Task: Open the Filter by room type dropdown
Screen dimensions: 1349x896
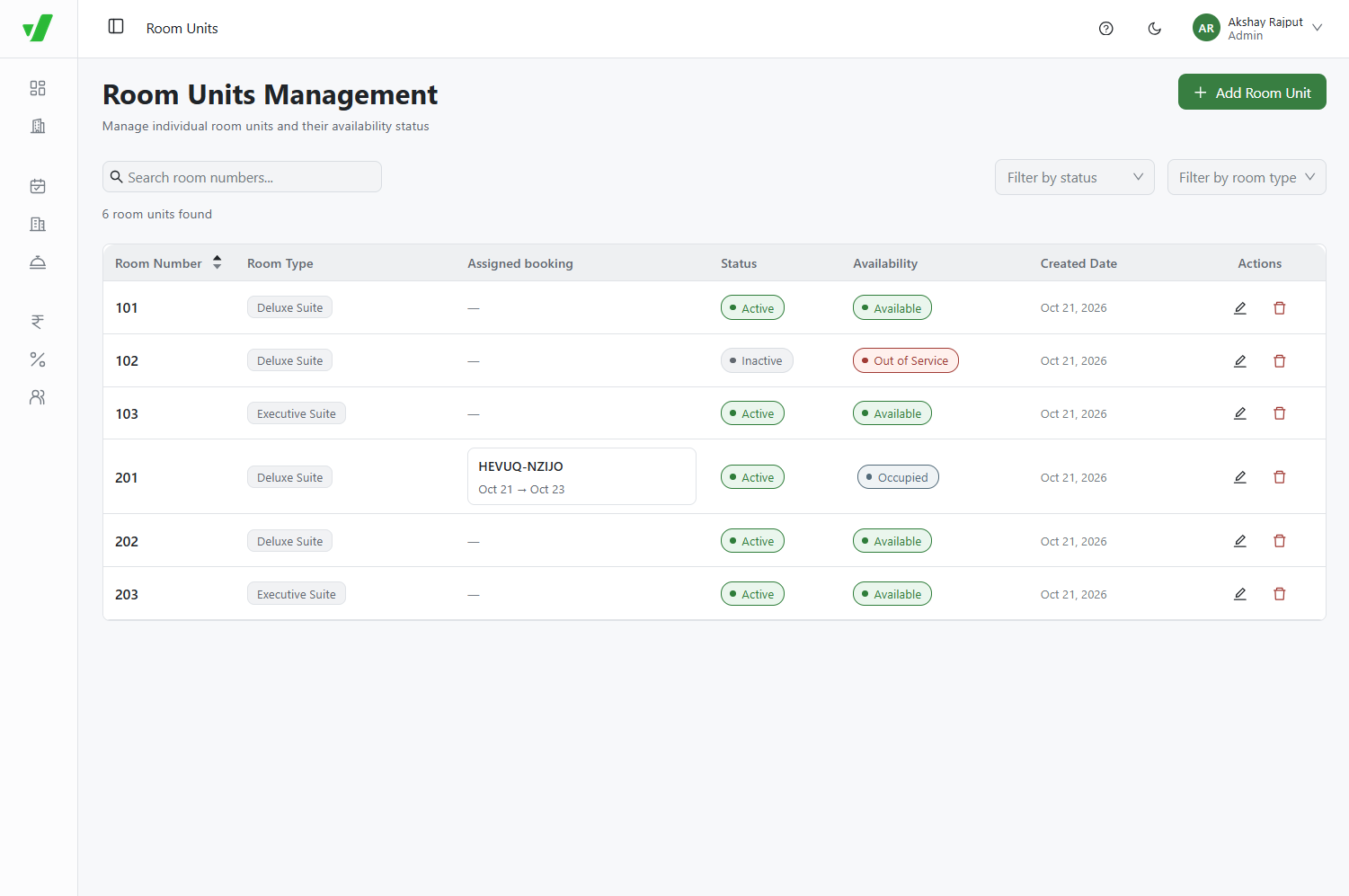Action: pos(1247,177)
